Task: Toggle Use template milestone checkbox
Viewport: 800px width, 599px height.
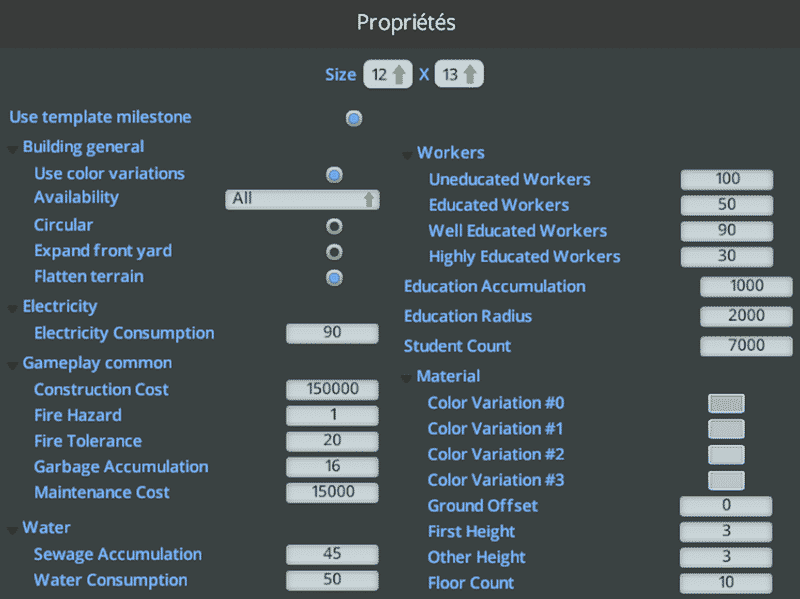Action: 354,119
